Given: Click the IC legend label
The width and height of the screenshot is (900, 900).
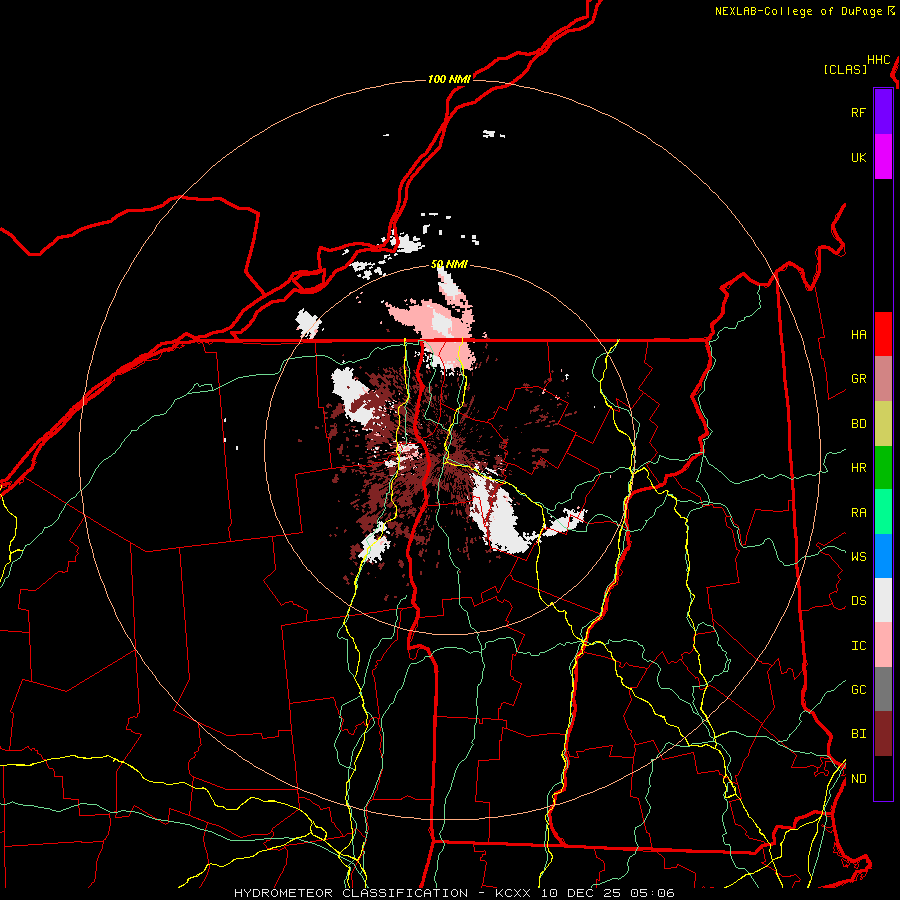Looking at the screenshot, I should pos(858,646).
